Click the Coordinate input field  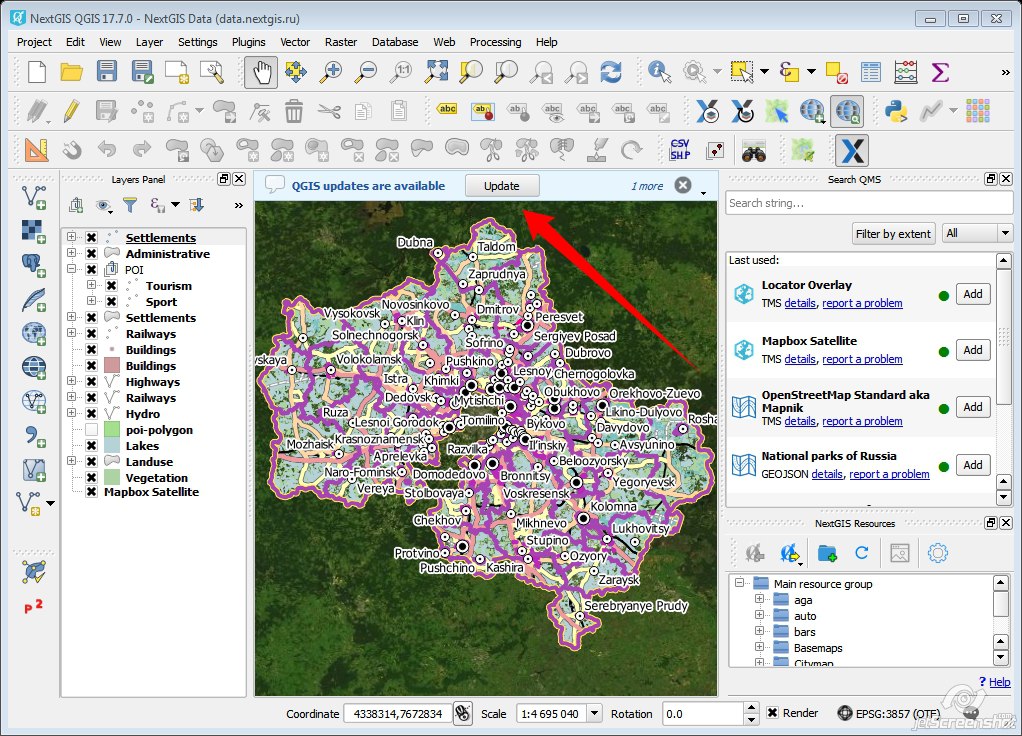pos(398,714)
